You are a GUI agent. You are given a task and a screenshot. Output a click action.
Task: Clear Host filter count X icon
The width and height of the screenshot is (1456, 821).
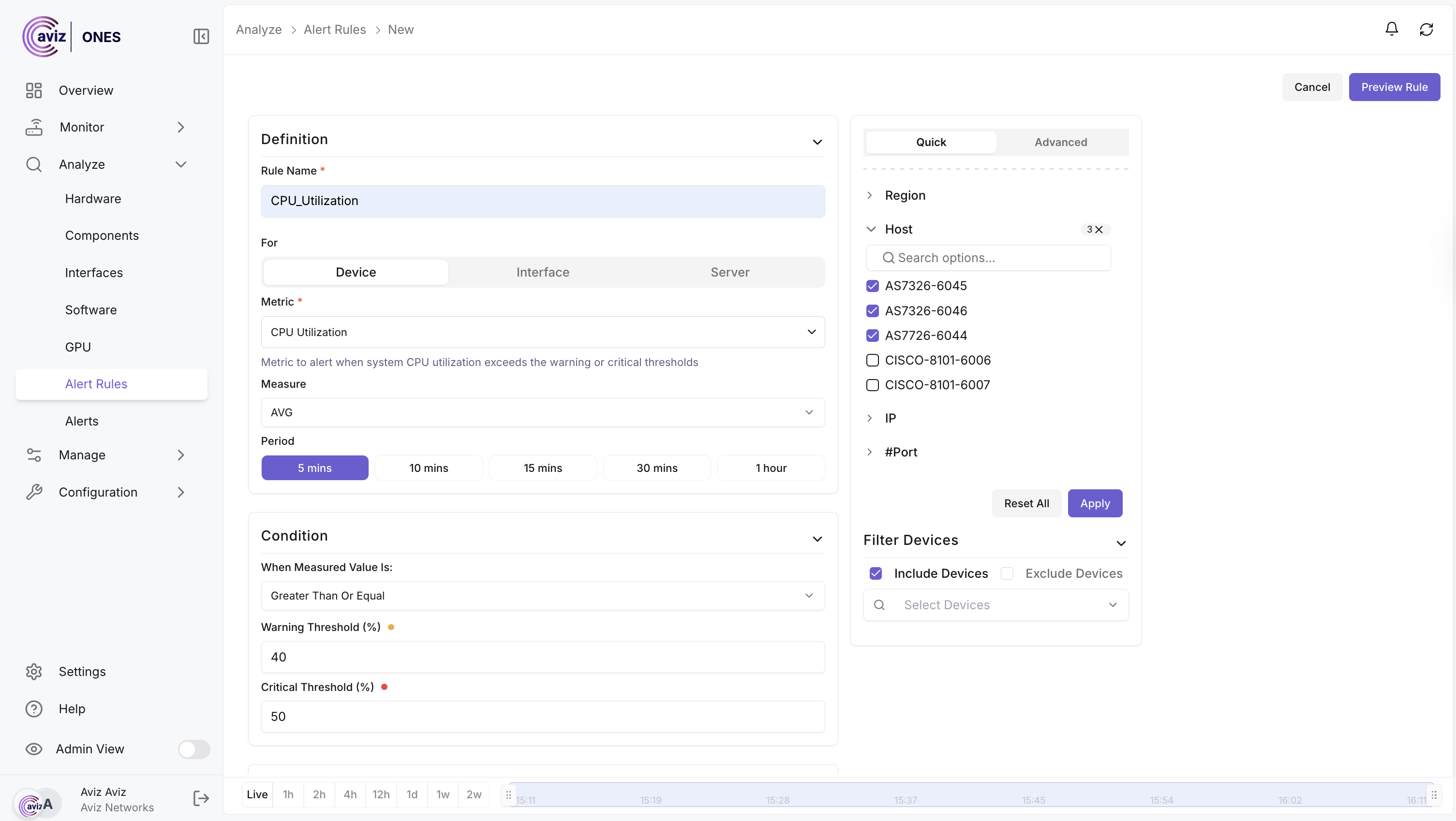[x=1099, y=229]
